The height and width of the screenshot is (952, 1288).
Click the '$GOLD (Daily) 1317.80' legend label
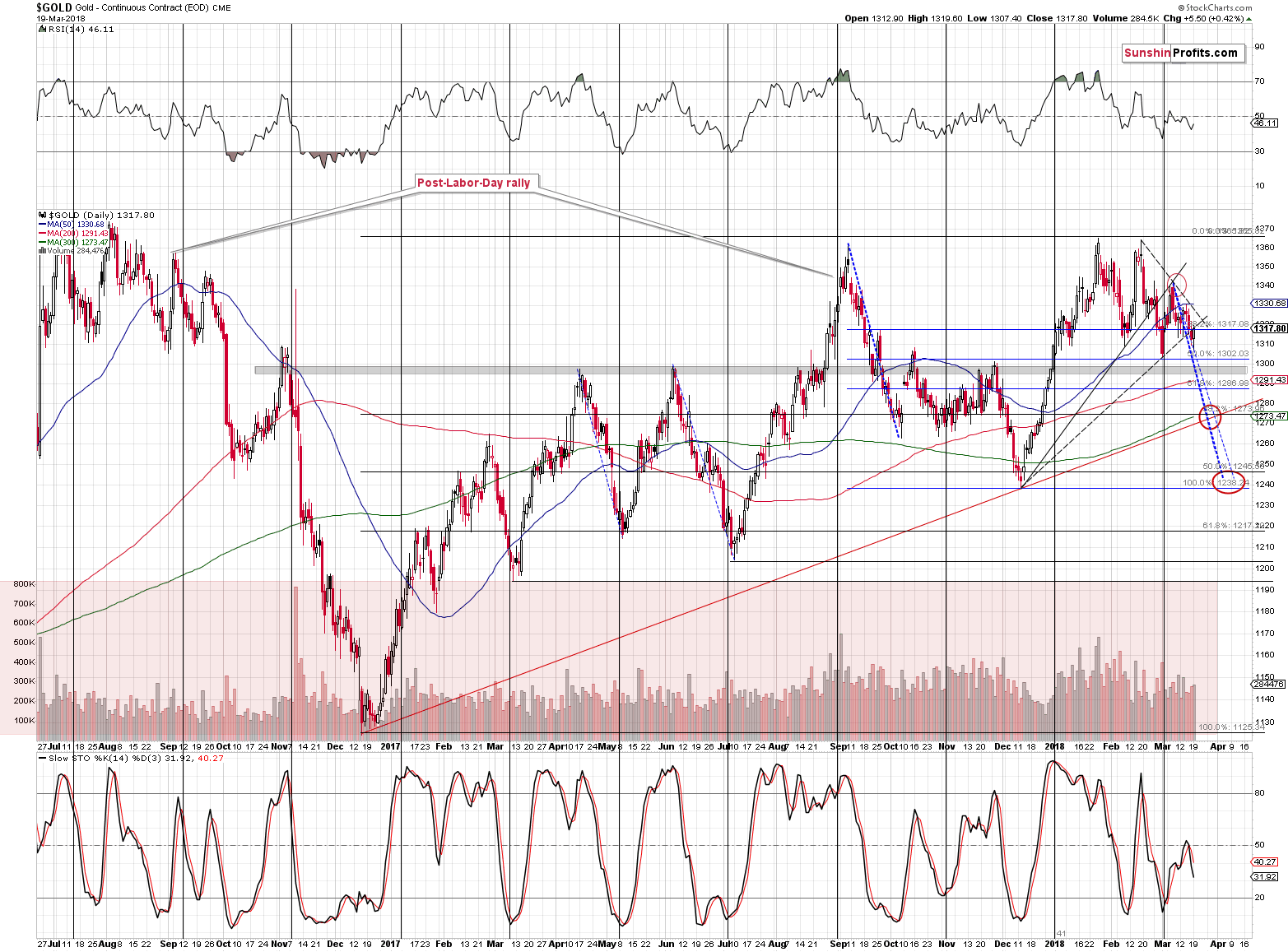pyautogui.click(x=102, y=215)
